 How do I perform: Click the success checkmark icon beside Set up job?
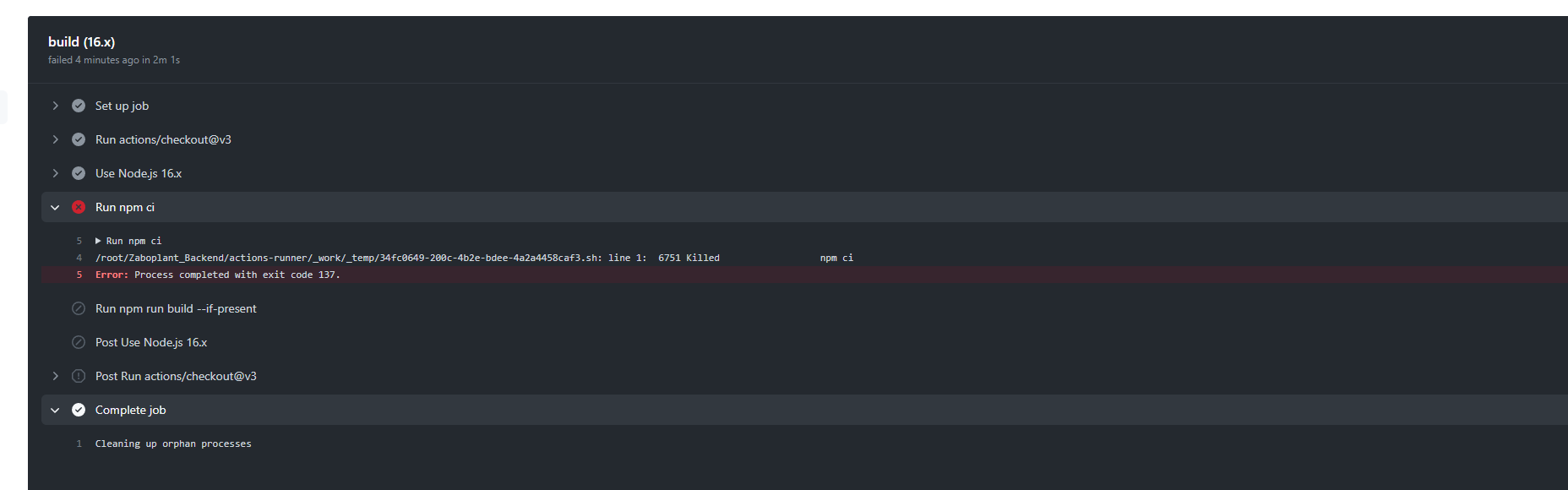coord(79,106)
